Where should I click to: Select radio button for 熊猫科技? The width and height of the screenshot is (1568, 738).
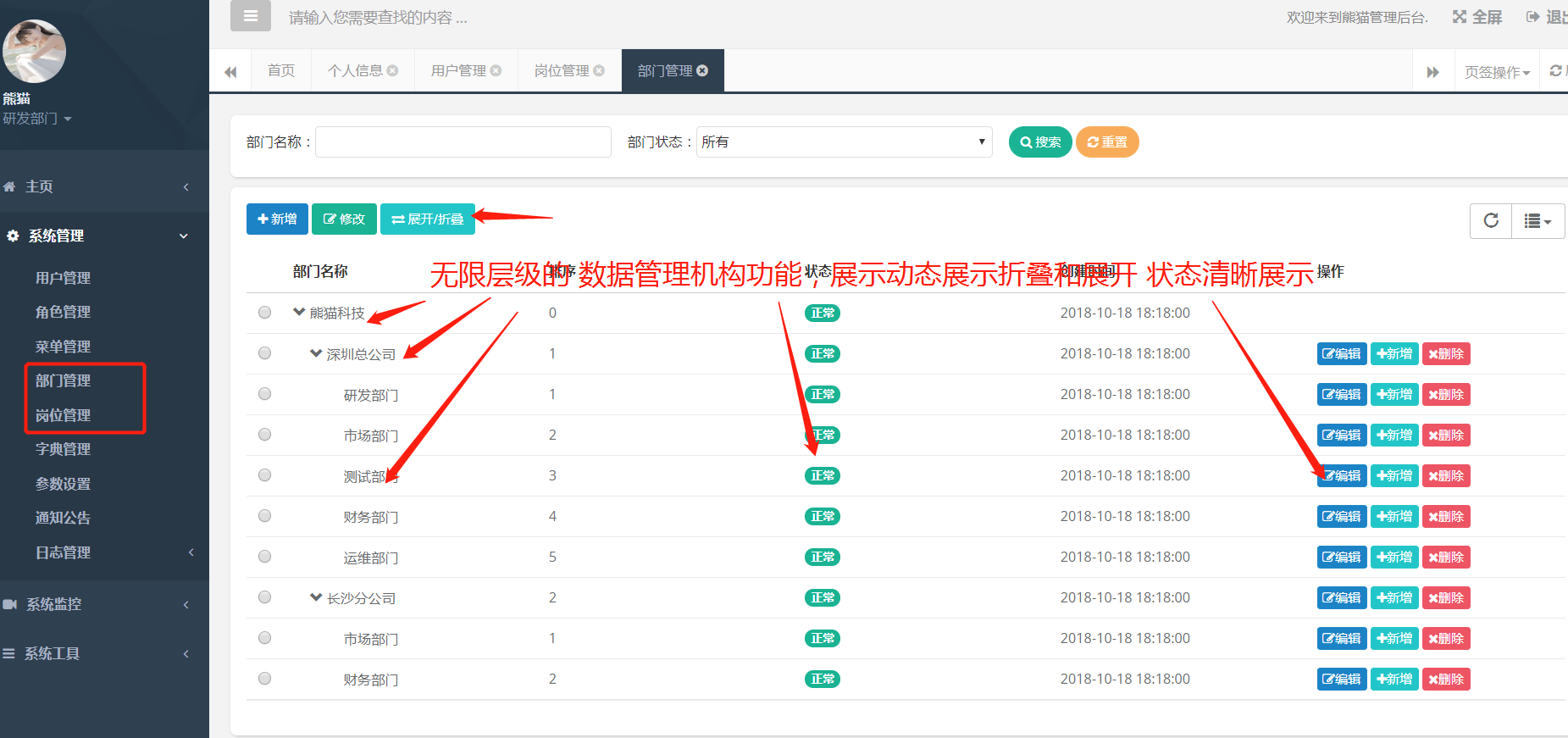(265, 313)
